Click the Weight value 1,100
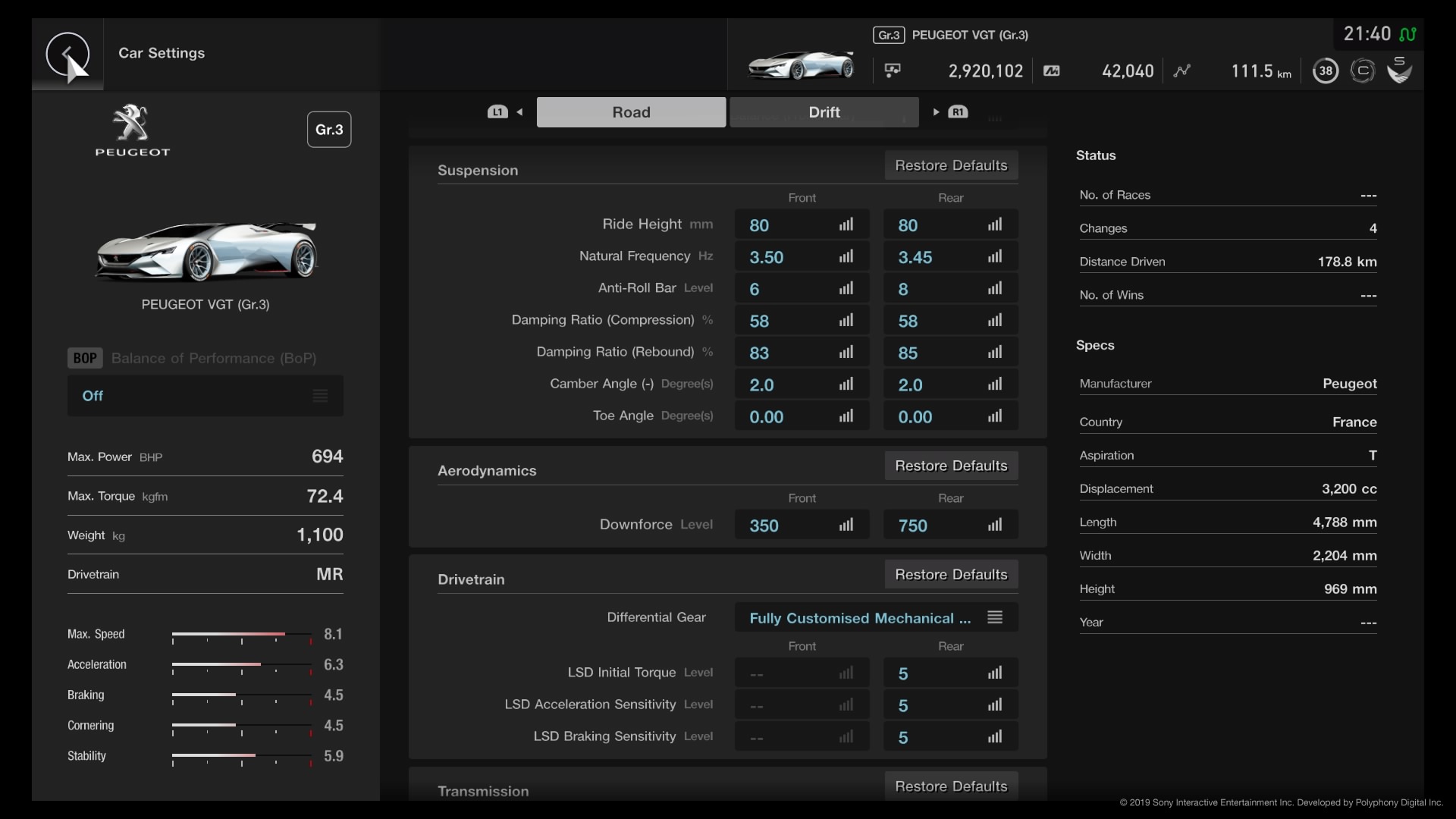The height and width of the screenshot is (819, 1456). (319, 535)
